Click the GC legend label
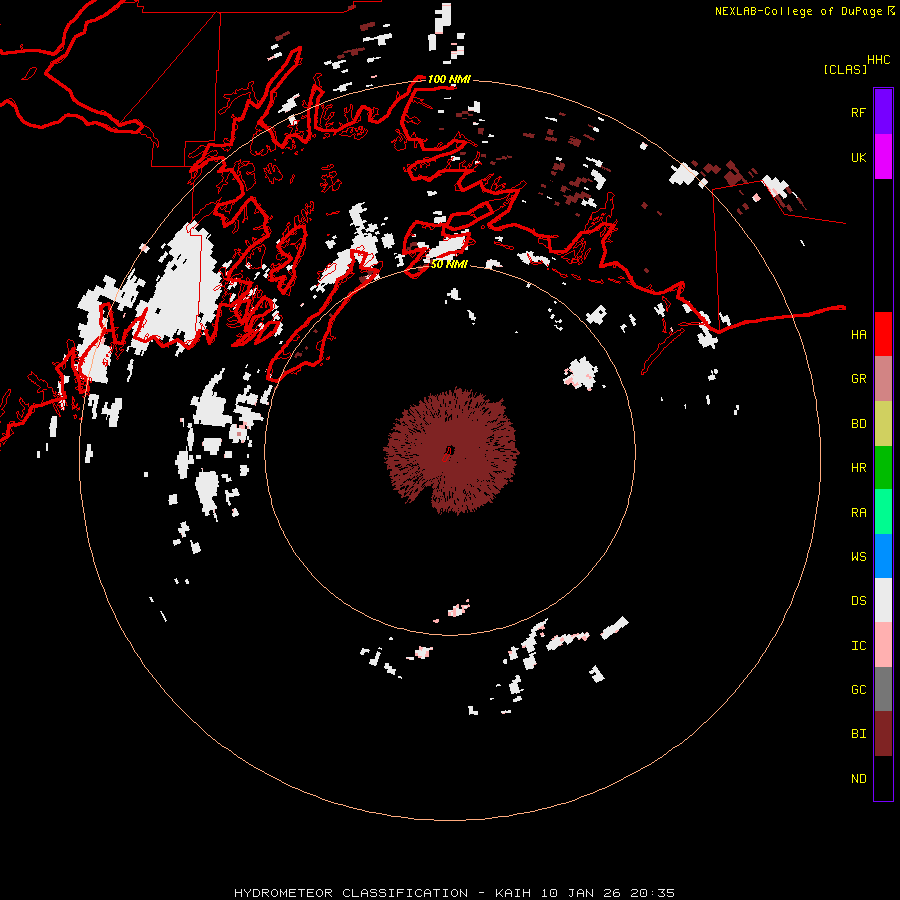Image resolution: width=900 pixels, height=900 pixels. (x=858, y=690)
